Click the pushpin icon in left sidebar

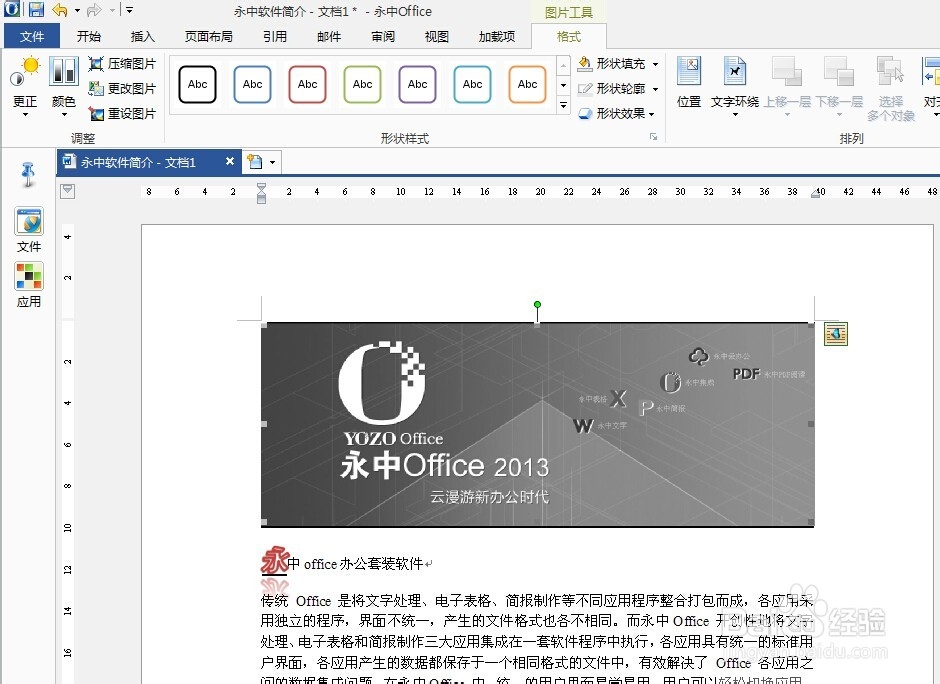point(28,174)
